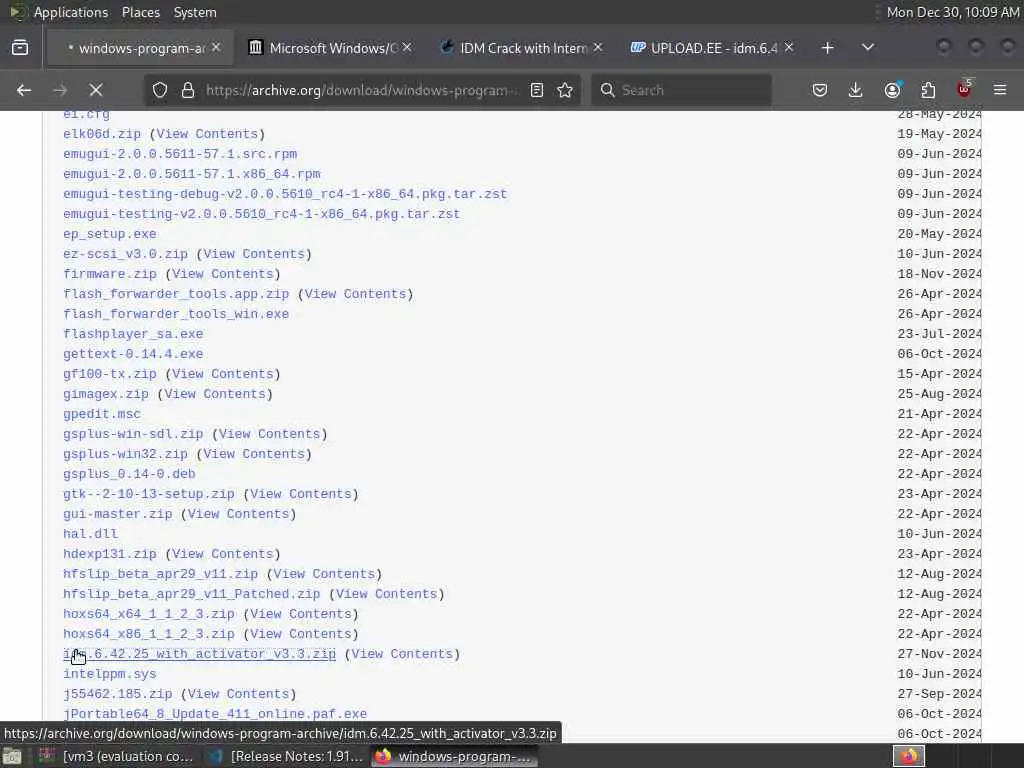This screenshot has height=768, width=1024.
Task: View Contents of firmware.zip
Action: (223, 274)
